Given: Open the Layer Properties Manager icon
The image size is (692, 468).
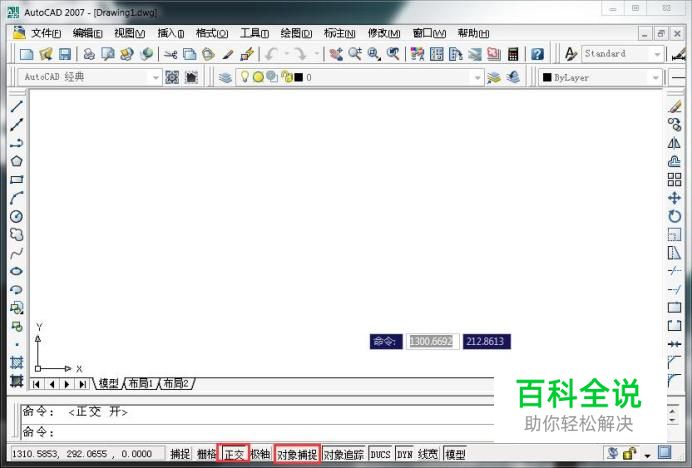Looking at the screenshot, I should [225, 78].
